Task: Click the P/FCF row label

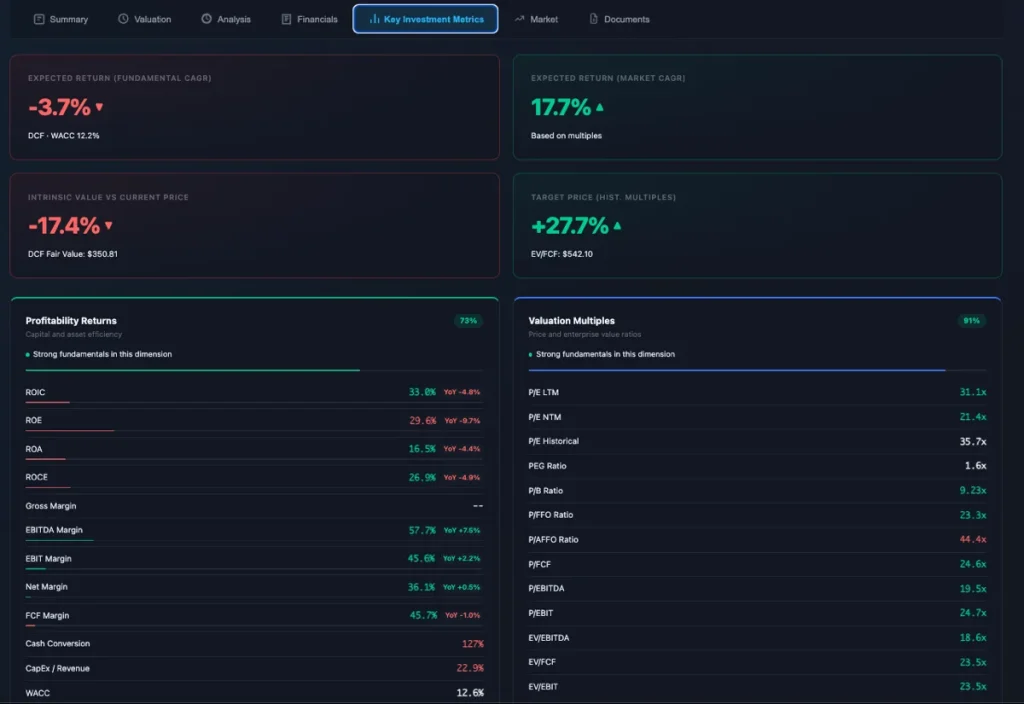Action: (x=539, y=564)
